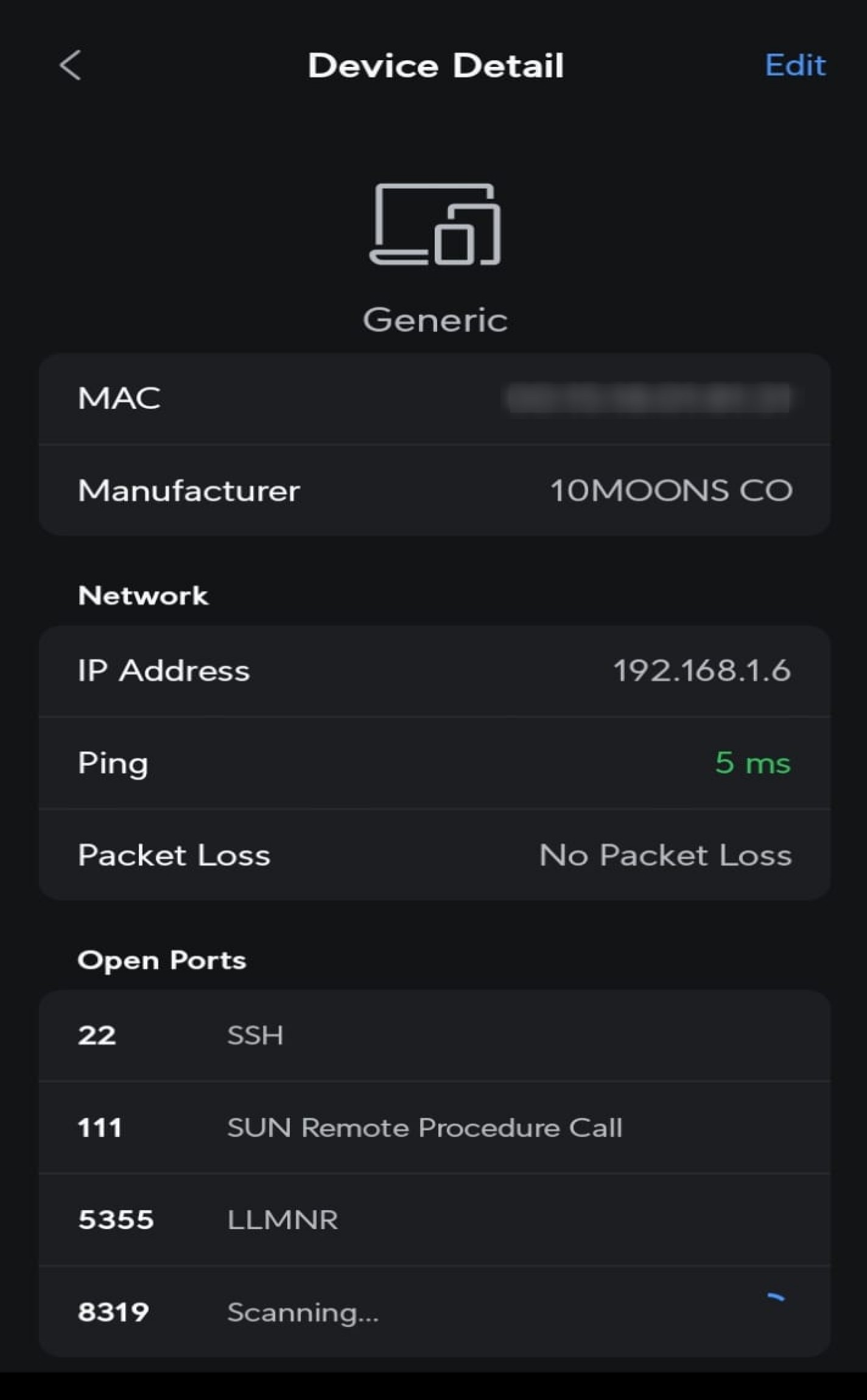Tap the Ping row label

click(x=113, y=763)
